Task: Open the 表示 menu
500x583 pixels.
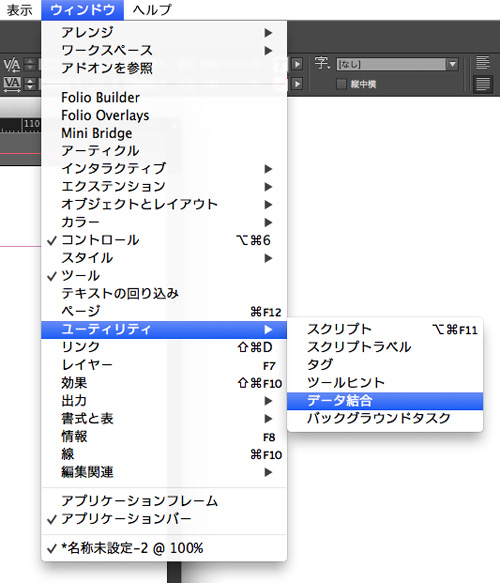Action: click(20, 10)
